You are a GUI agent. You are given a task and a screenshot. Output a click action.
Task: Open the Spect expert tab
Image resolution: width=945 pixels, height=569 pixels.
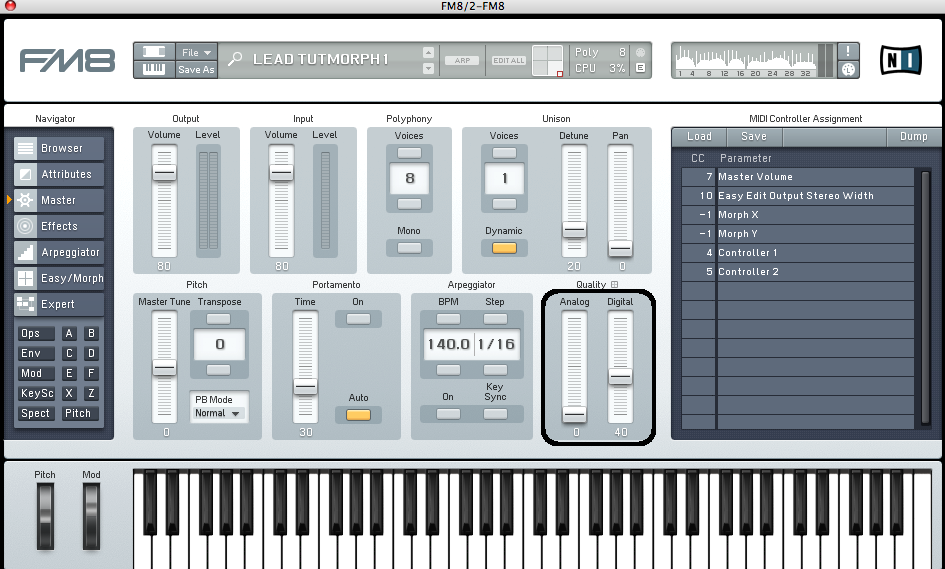tap(36, 413)
